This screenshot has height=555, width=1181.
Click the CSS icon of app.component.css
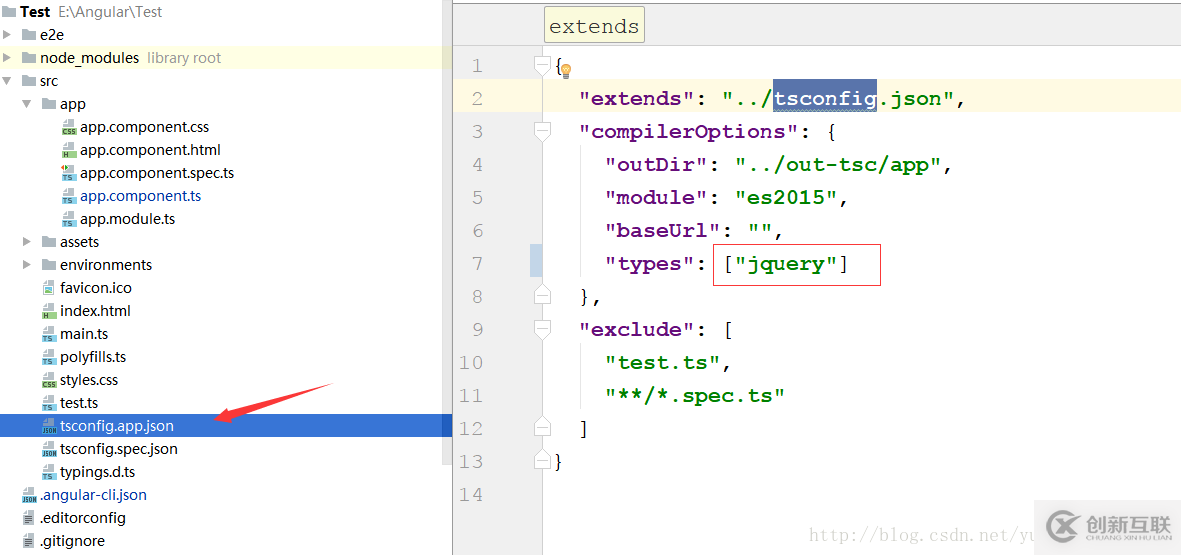tap(69, 127)
